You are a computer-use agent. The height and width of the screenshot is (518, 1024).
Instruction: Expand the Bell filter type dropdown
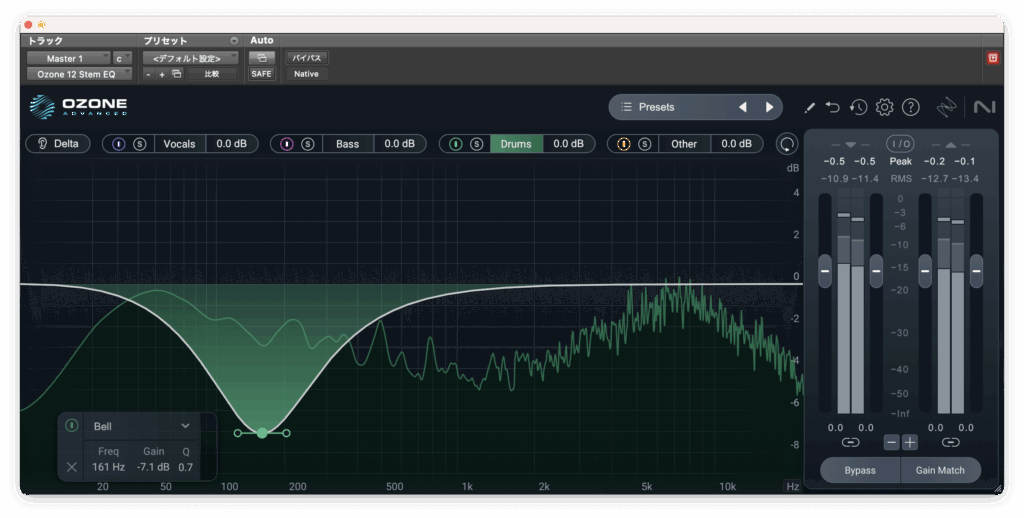pos(184,426)
